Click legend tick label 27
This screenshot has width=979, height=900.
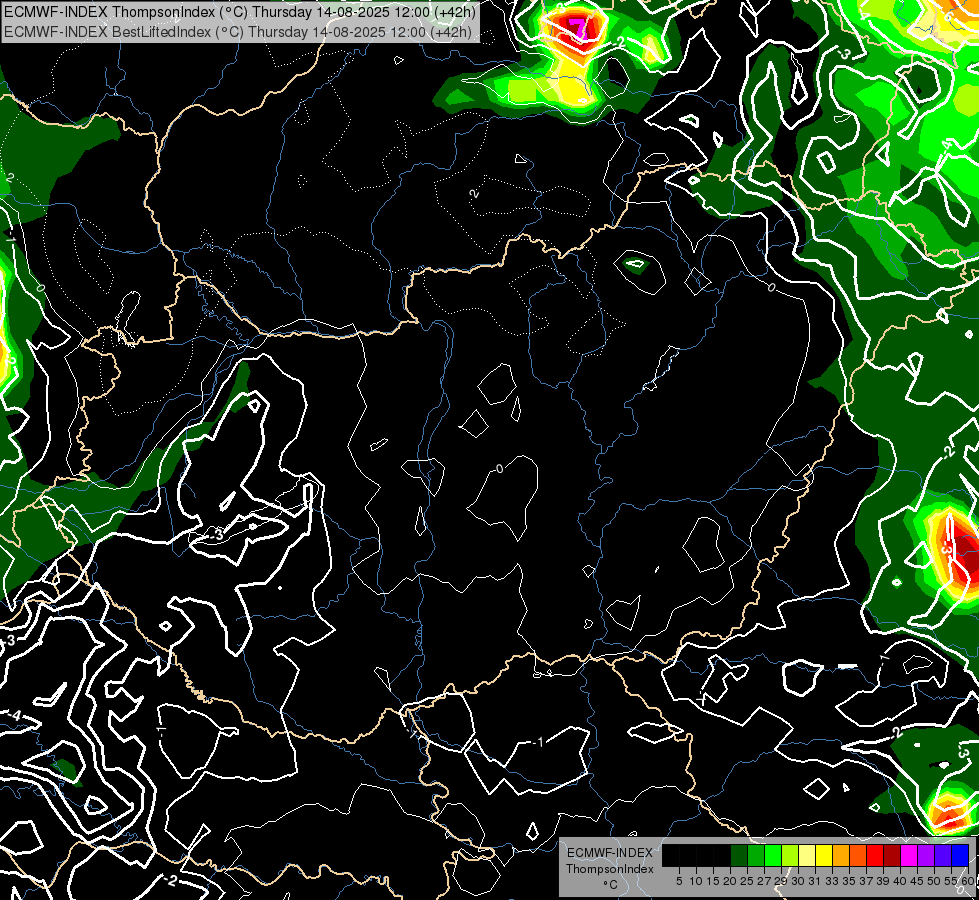(764, 881)
